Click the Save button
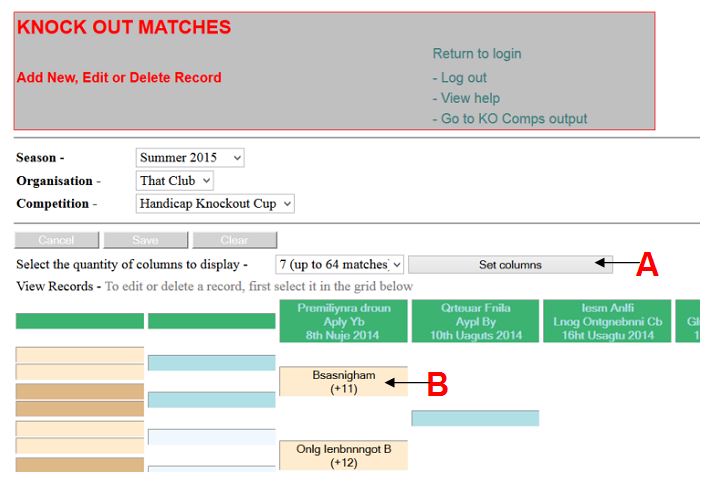The image size is (720, 484). pyautogui.click(x=146, y=240)
